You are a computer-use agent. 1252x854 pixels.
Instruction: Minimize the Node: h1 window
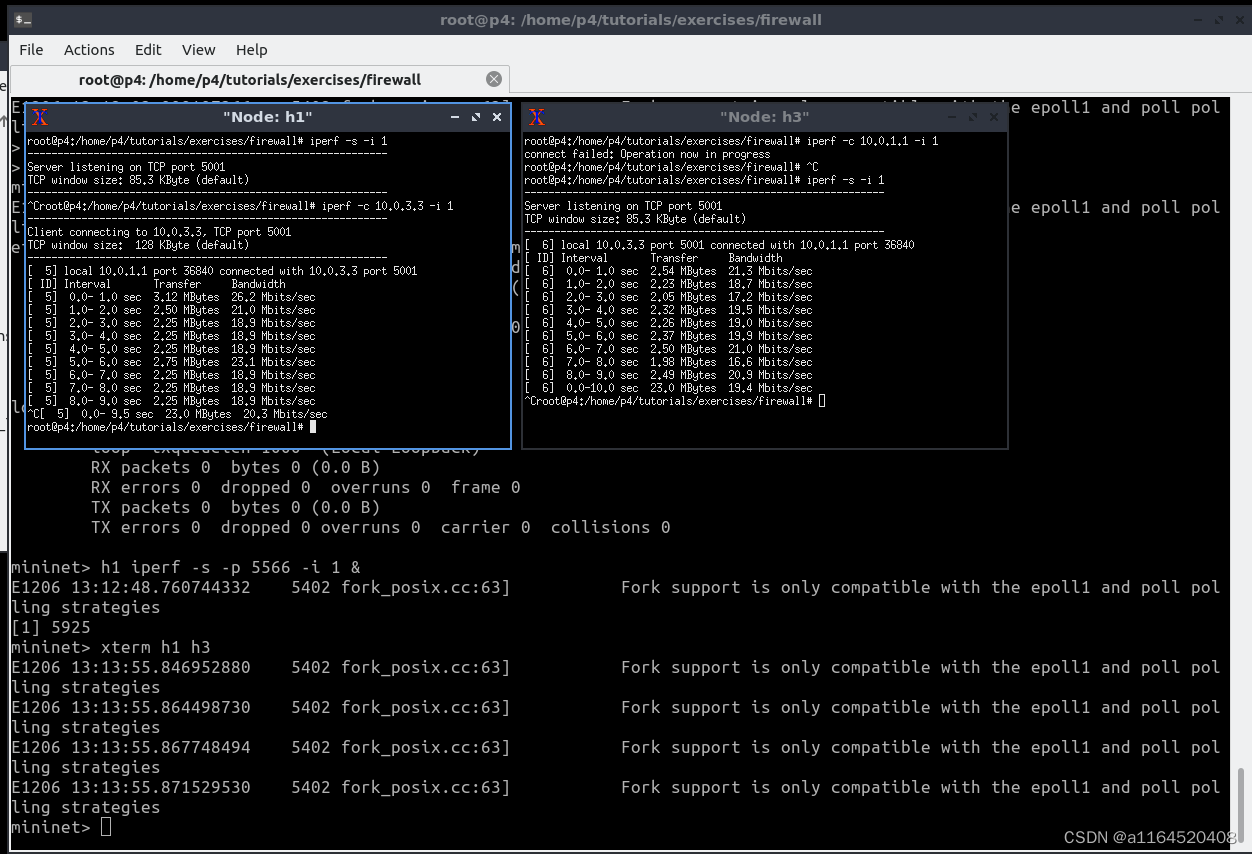pyautogui.click(x=455, y=117)
